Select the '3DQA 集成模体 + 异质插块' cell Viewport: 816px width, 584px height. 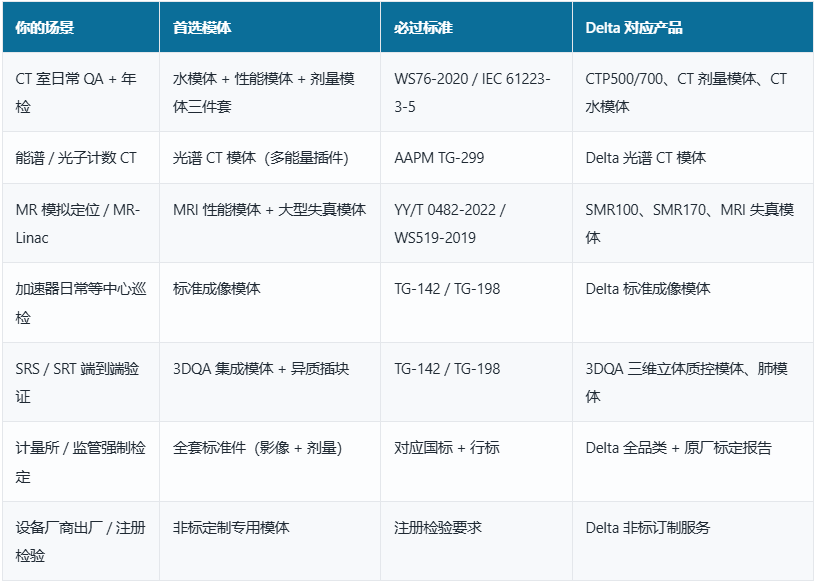point(270,382)
